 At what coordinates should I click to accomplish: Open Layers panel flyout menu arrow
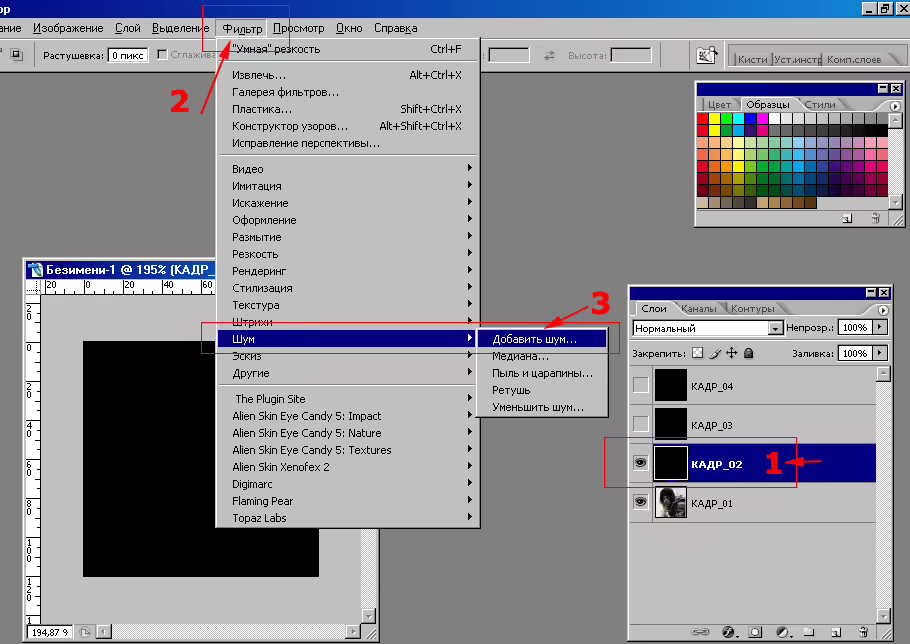pos(883,310)
